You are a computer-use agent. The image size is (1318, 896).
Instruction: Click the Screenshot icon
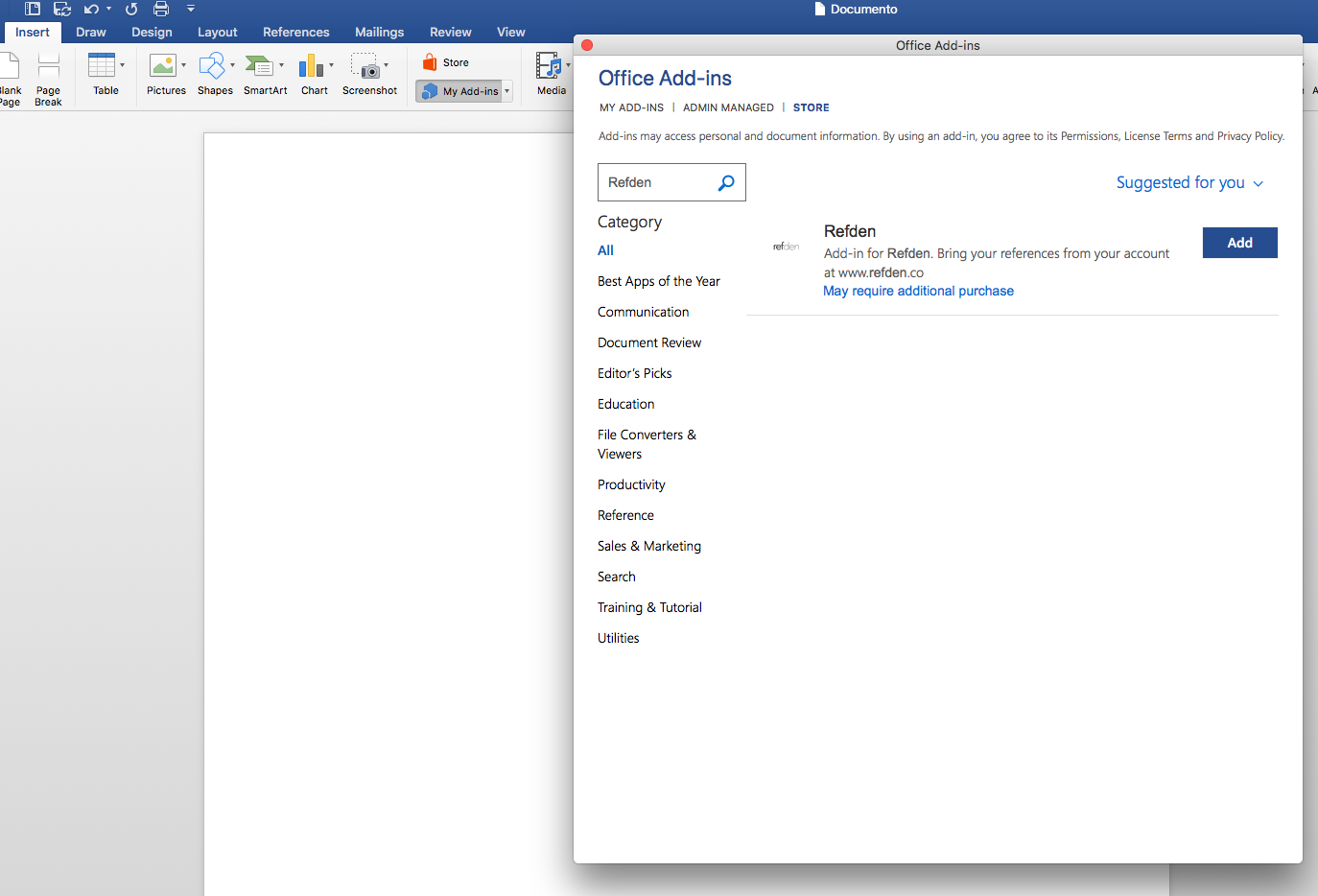tap(365, 65)
